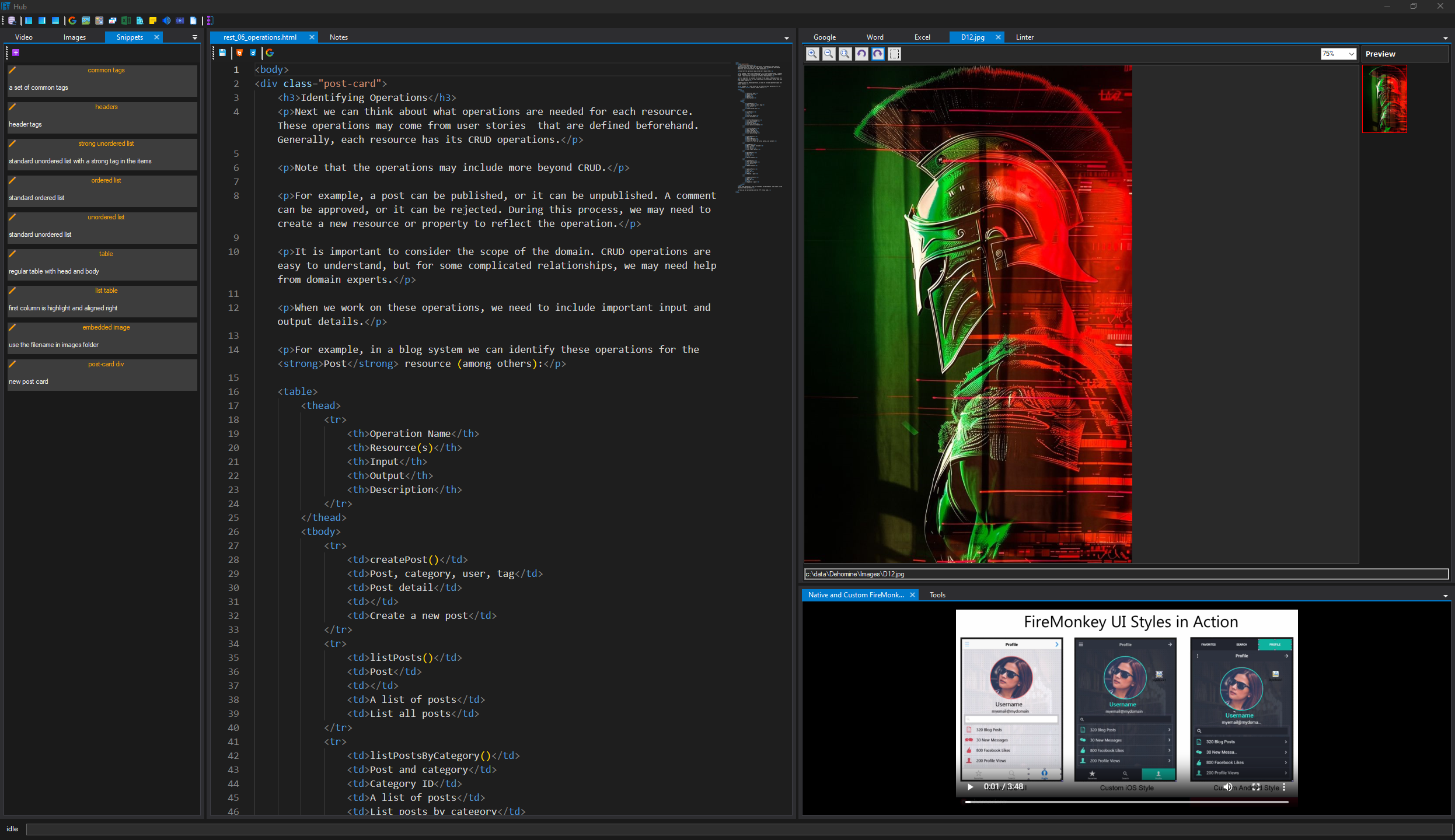Open the tab list arrow of the image viewer panel

click(1445, 38)
